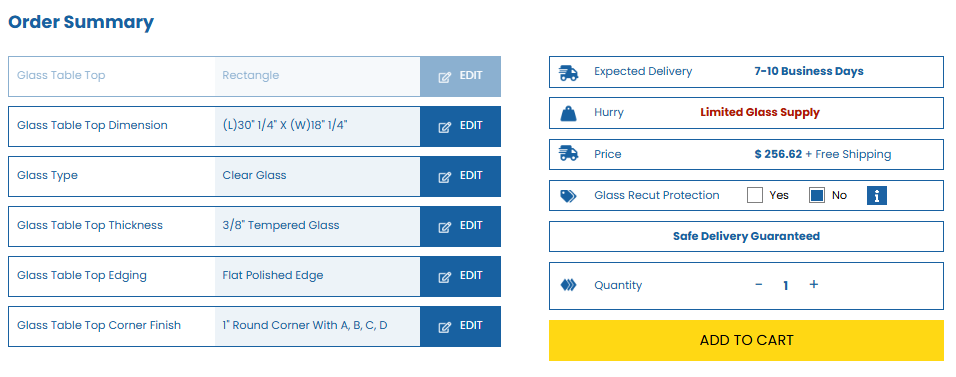Screen dimensions: 956x377
Task: Edit the Glass Table Top shape
Action: [x=460, y=76]
